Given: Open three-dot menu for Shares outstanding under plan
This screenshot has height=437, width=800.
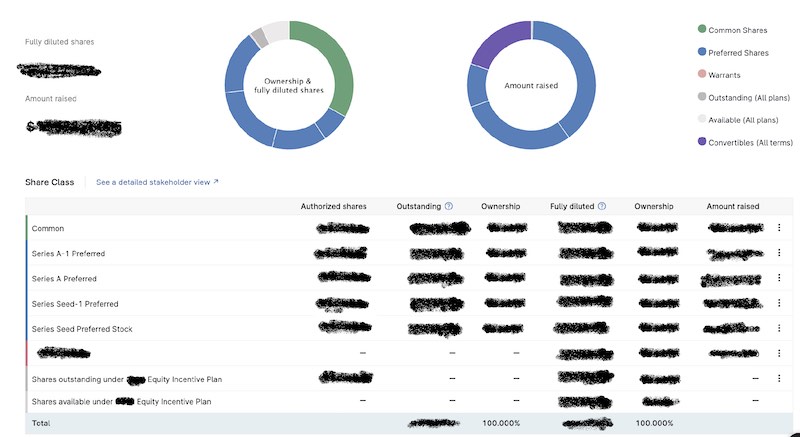Looking at the screenshot, I should (778, 378).
